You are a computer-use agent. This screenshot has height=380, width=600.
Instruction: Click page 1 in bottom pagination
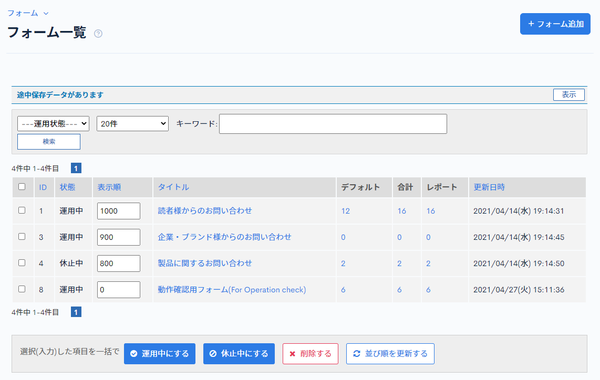click(x=76, y=312)
